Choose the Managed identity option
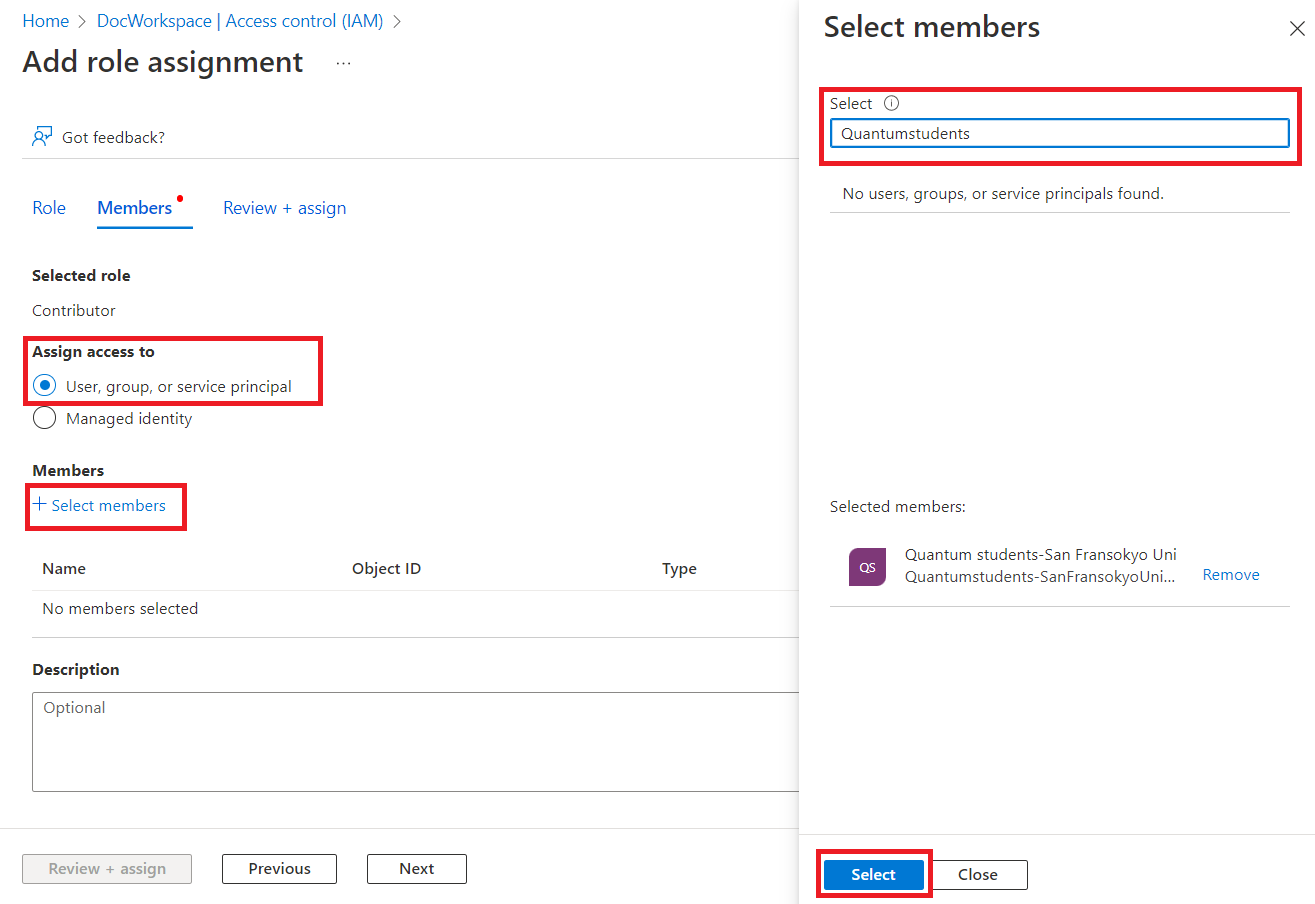The width and height of the screenshot is (1315, 904). tap(44, 418)
